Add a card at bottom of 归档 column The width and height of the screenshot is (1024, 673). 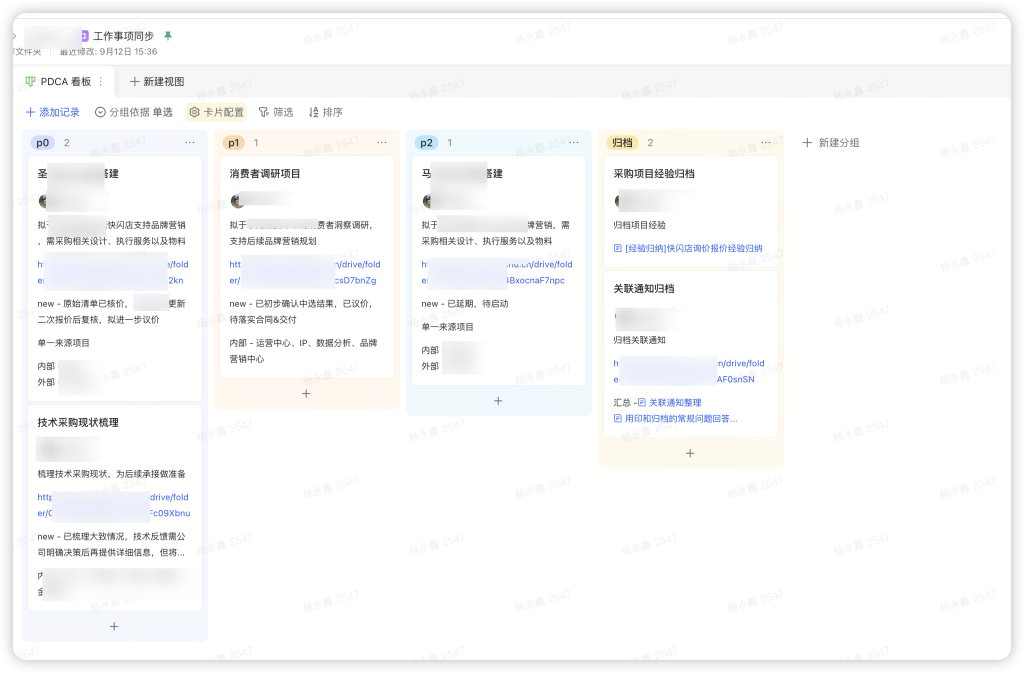coord(690,453)
